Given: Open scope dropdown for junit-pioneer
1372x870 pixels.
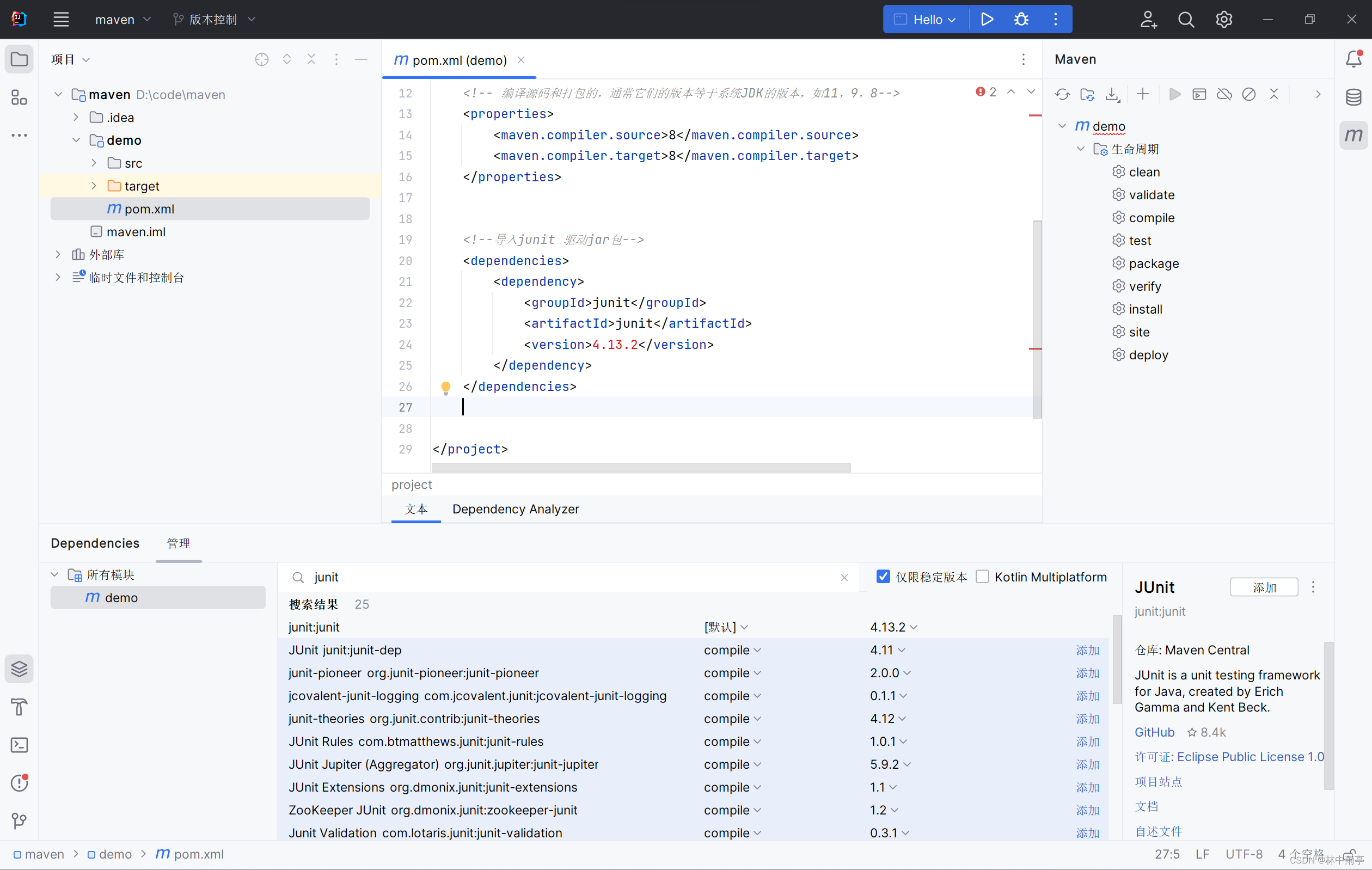Looking at the screenshot, I should pyautogui.click(x=732, y=673).
